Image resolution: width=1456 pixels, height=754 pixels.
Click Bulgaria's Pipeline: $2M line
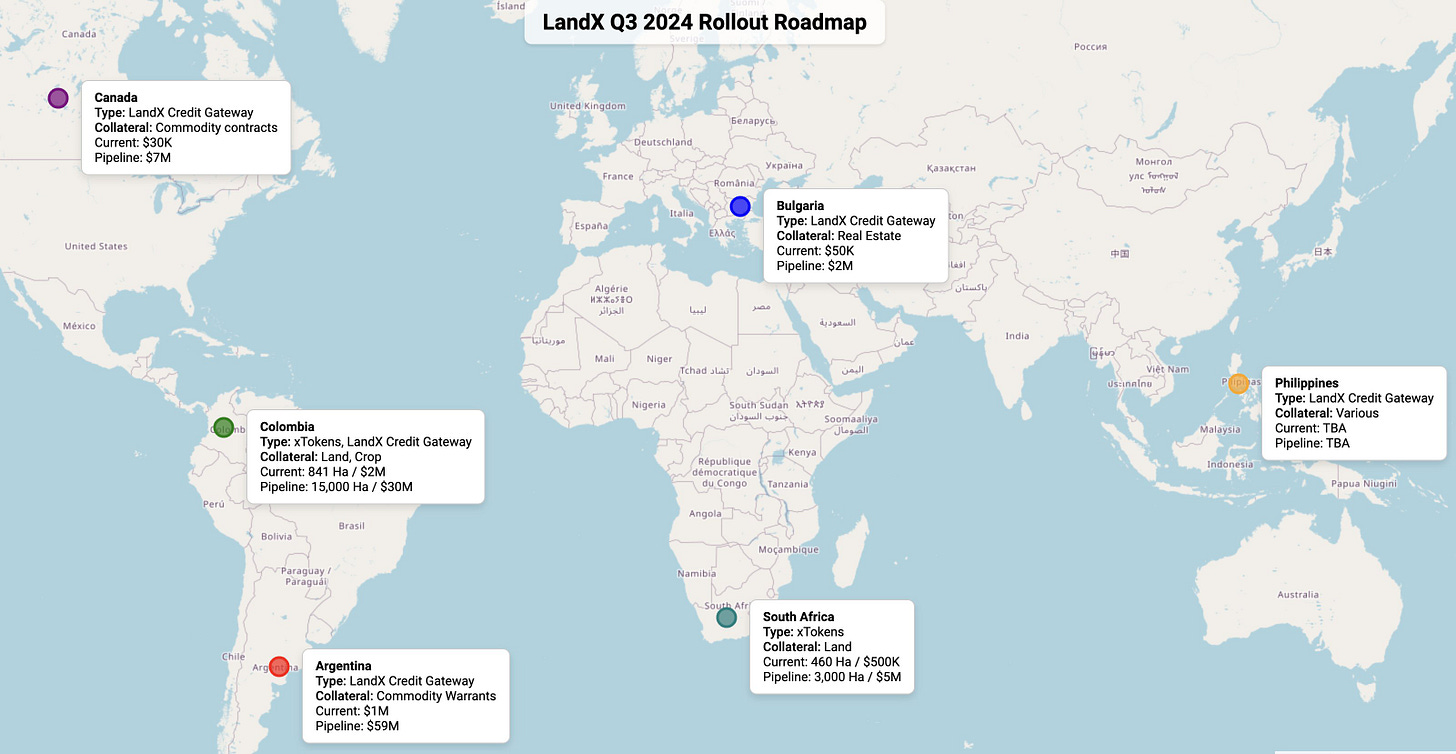tap(814, 266)
